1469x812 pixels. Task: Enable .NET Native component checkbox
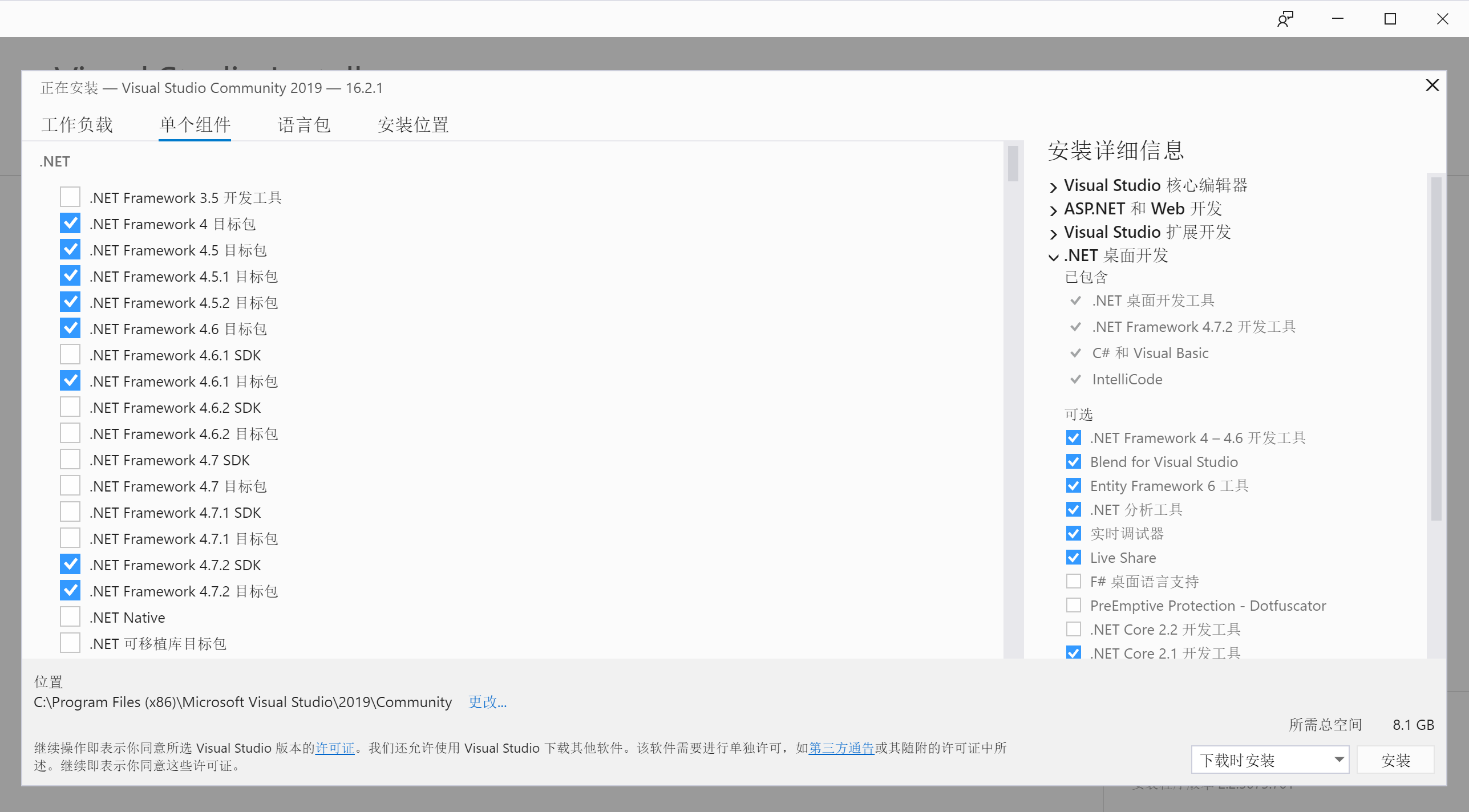[70, 617]
